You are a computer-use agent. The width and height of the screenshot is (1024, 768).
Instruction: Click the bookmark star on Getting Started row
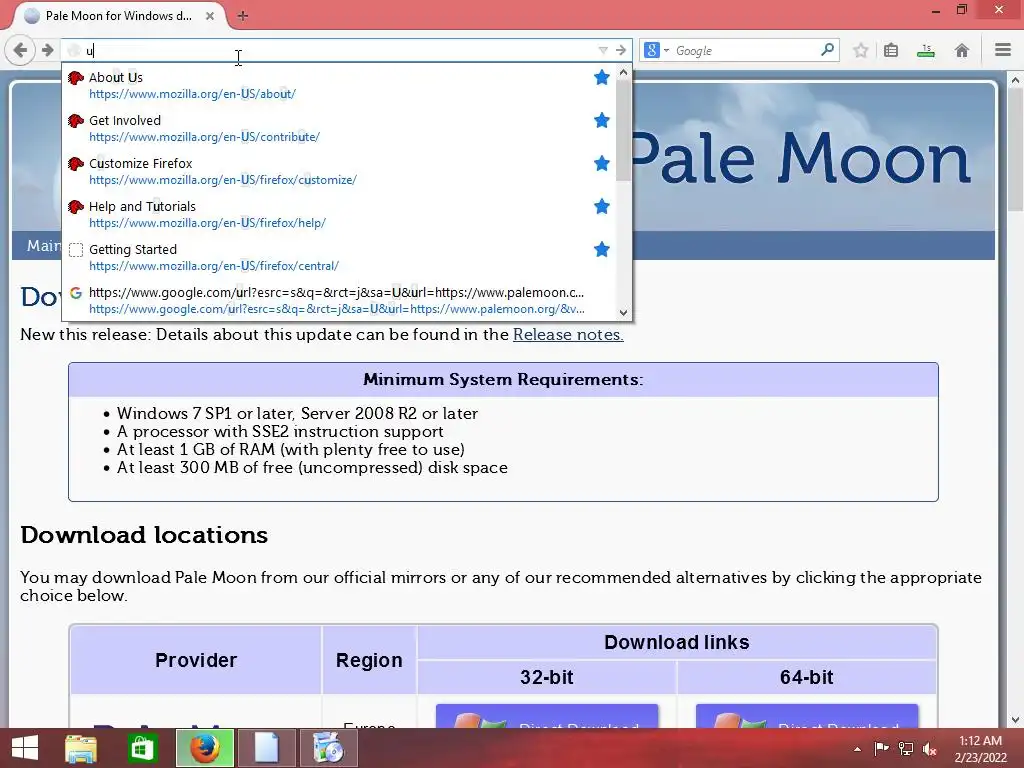(x=601, y=249)
